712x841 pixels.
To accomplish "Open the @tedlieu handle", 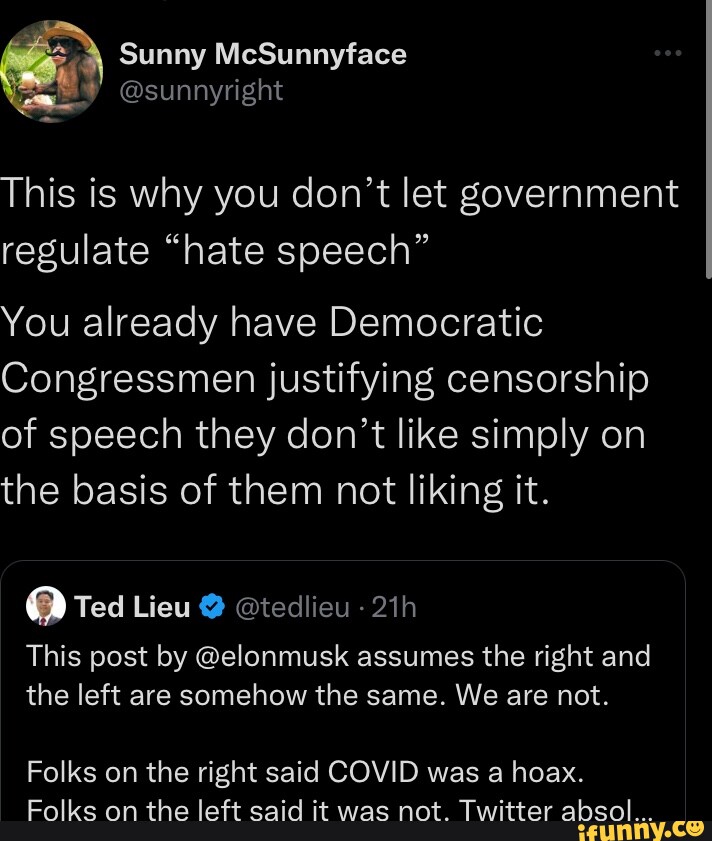I will click(x=292, y=608).
